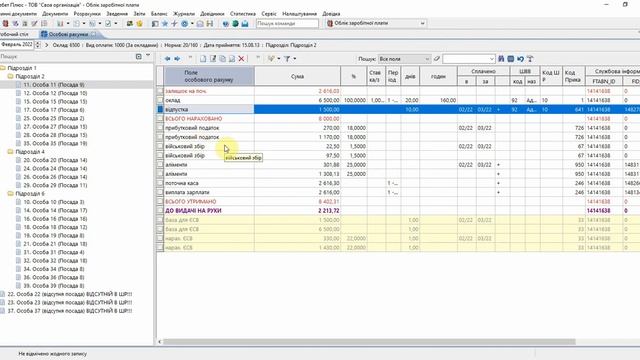
Task: Click the binoculars find icon
Action: pos(501,59)
